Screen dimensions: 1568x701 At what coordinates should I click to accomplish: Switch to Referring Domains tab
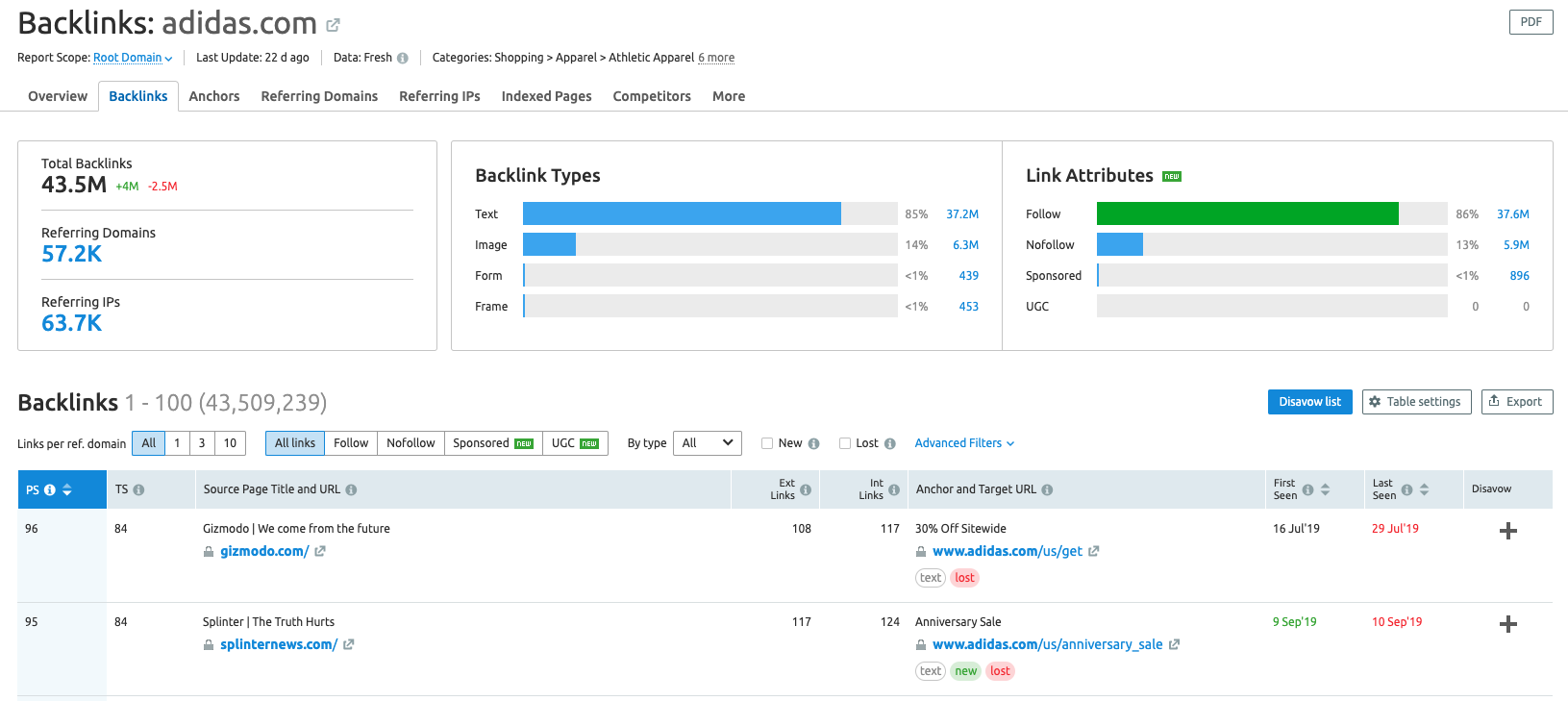coord(319,96)
